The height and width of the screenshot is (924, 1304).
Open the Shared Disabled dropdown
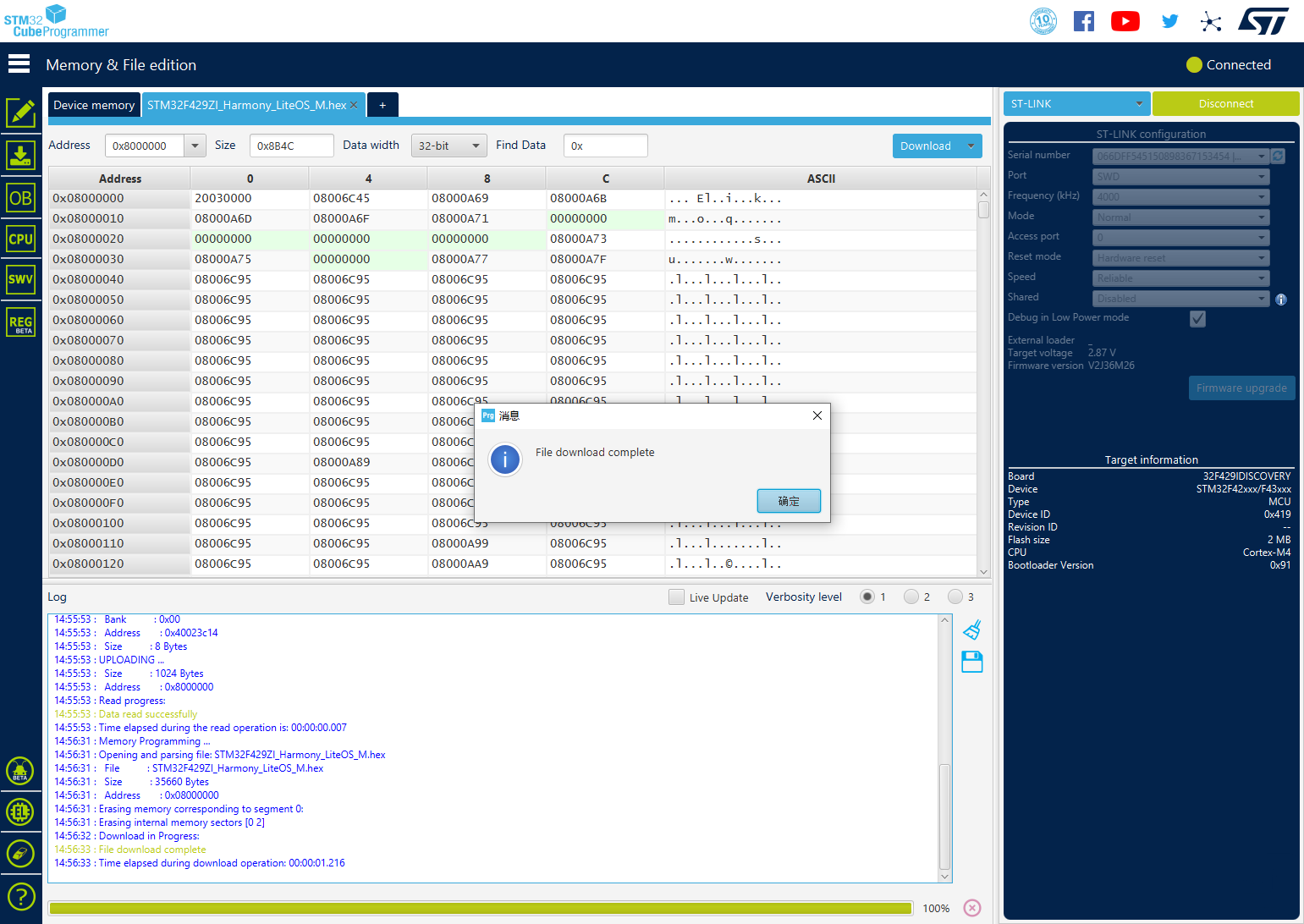point(1180,299)
